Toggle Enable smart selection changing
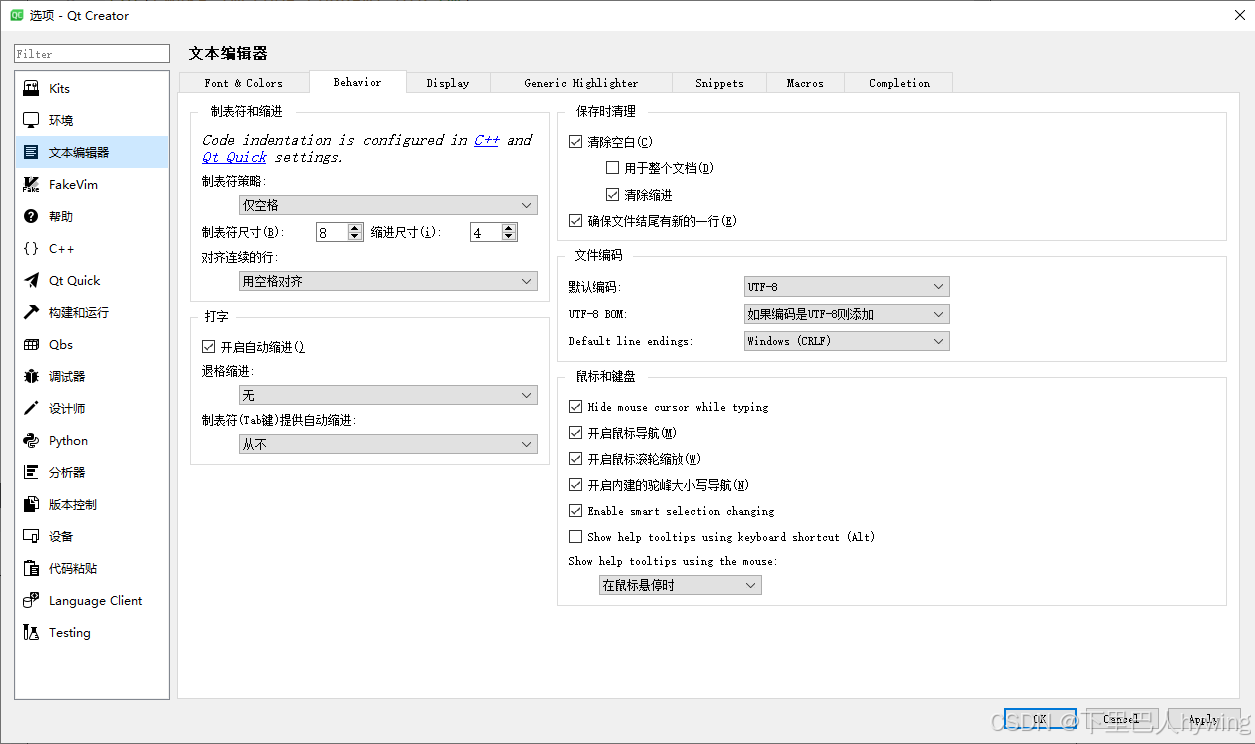The image size is (1255, 744). tap(575, 511)
